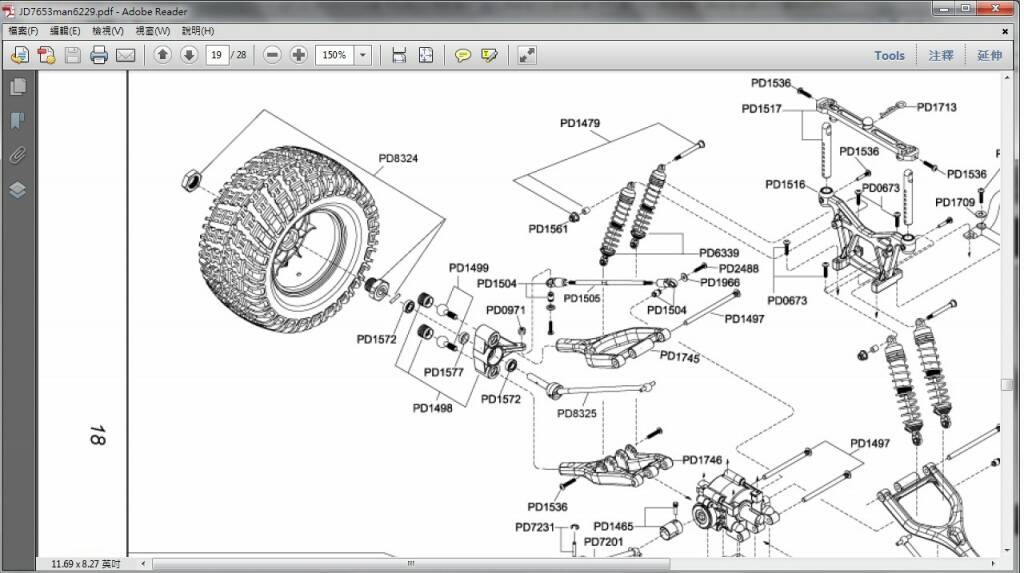Screen dimensions: 1024x573
Task: Open the 延伸 extended pane
Action: coord(989,56)
